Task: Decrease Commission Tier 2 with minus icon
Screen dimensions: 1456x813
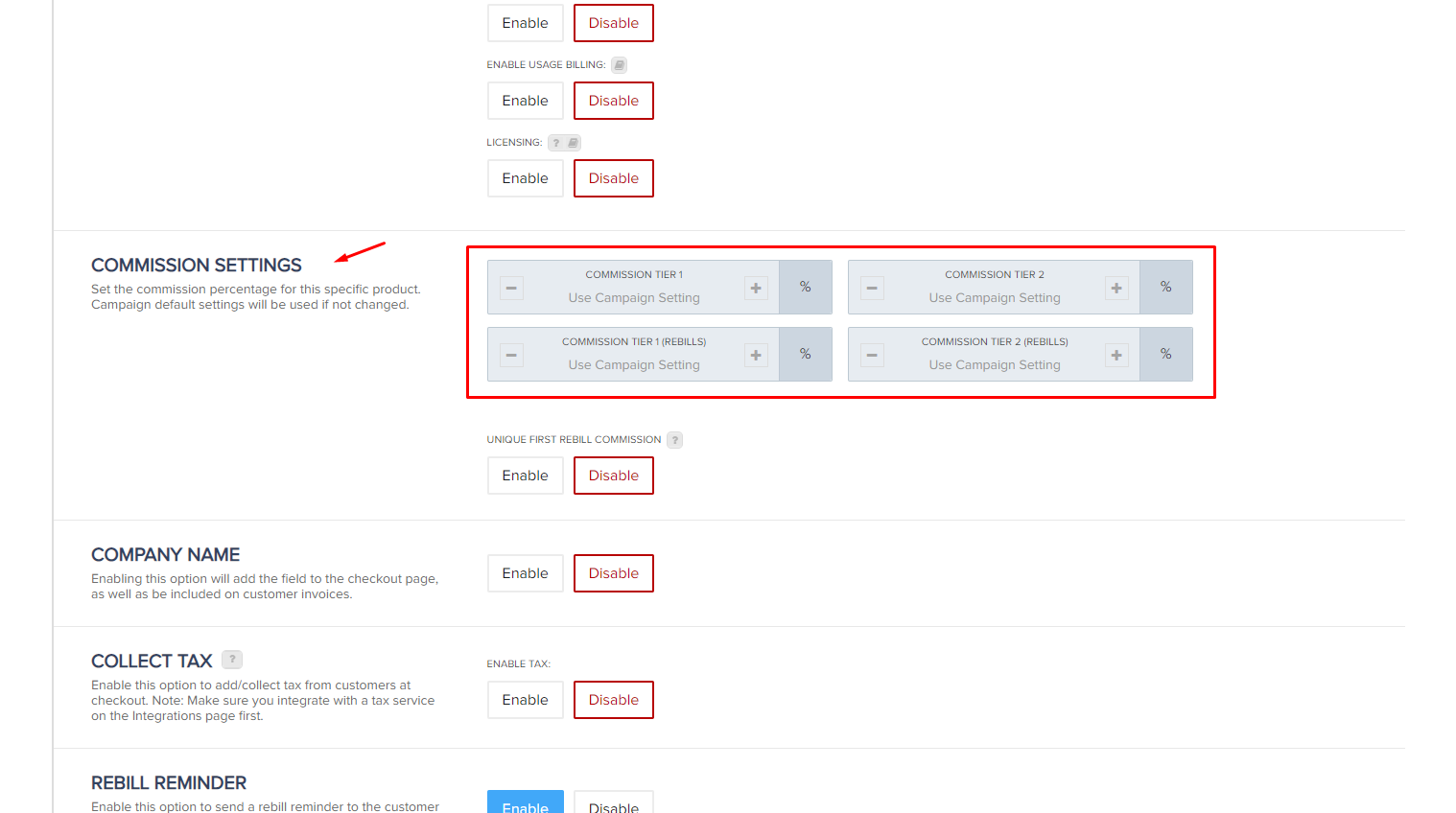Action: pos(872,288)
